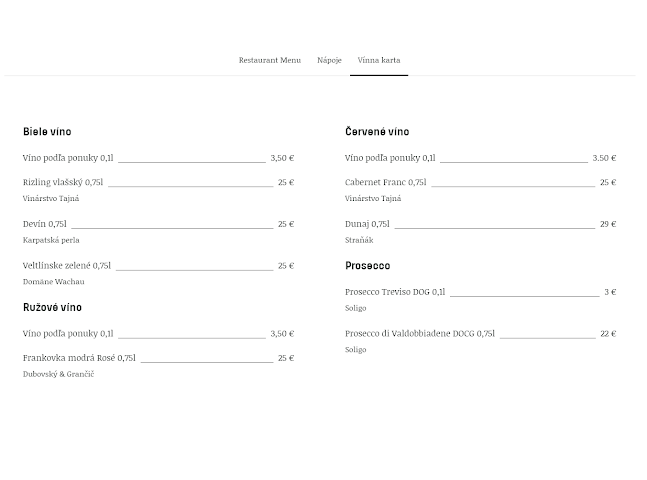Click the Ružové víno section heading

point(52,308)
